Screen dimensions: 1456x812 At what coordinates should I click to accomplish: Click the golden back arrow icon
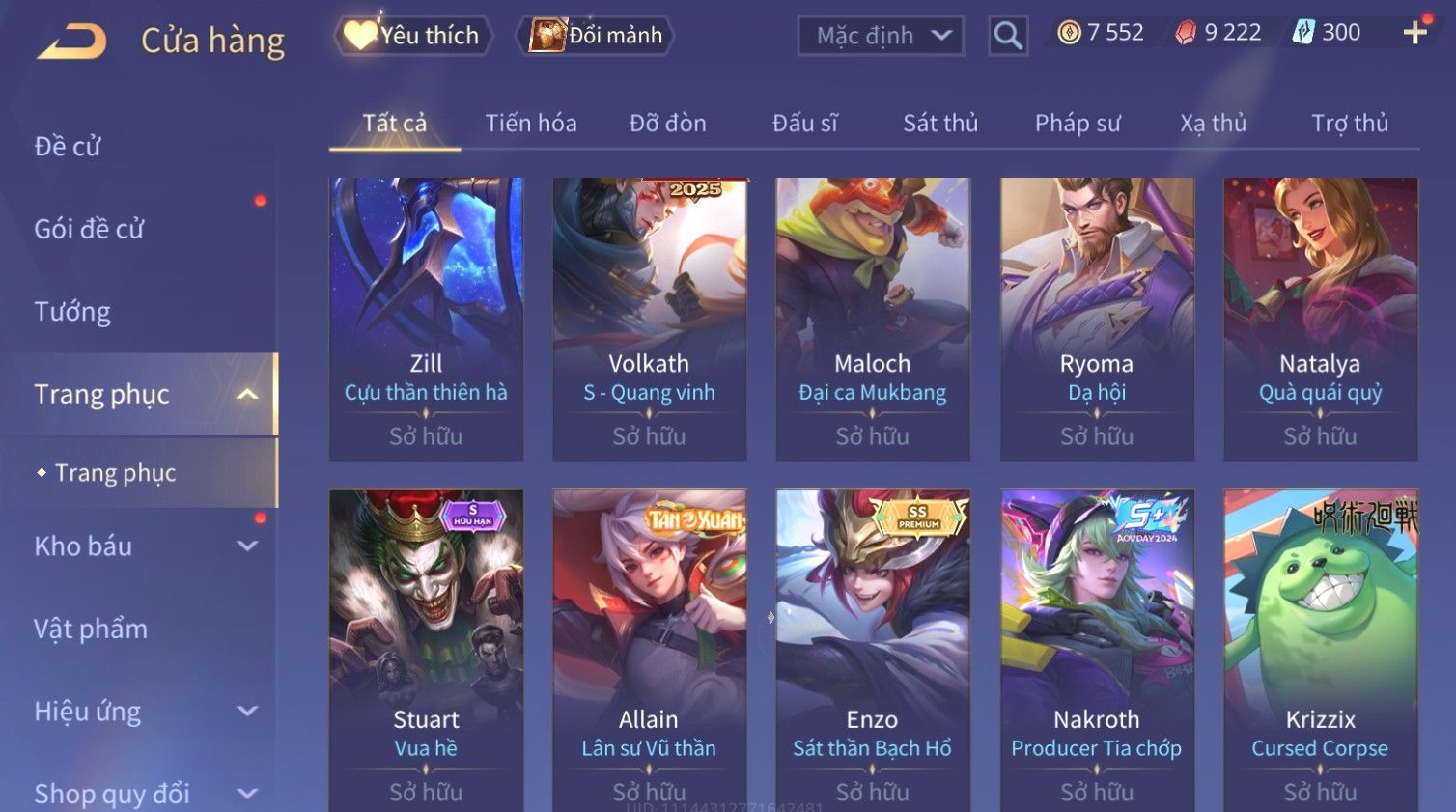click(71, 42)
